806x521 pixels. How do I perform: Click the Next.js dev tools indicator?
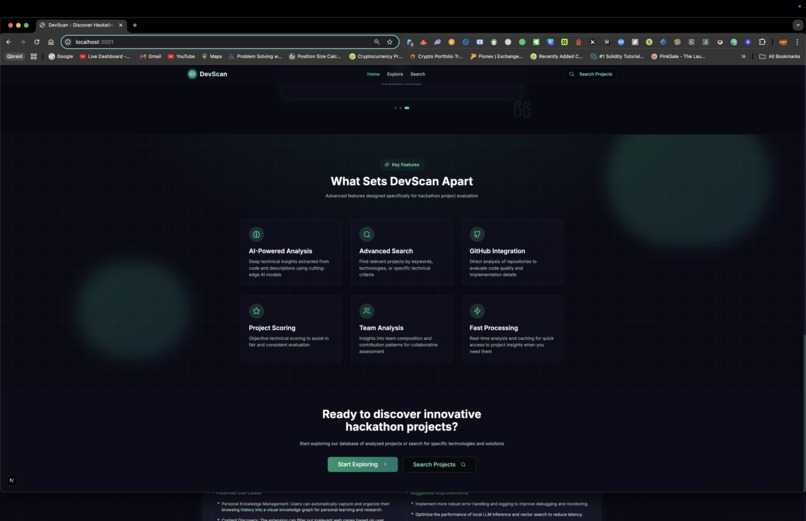pos(12,480)
